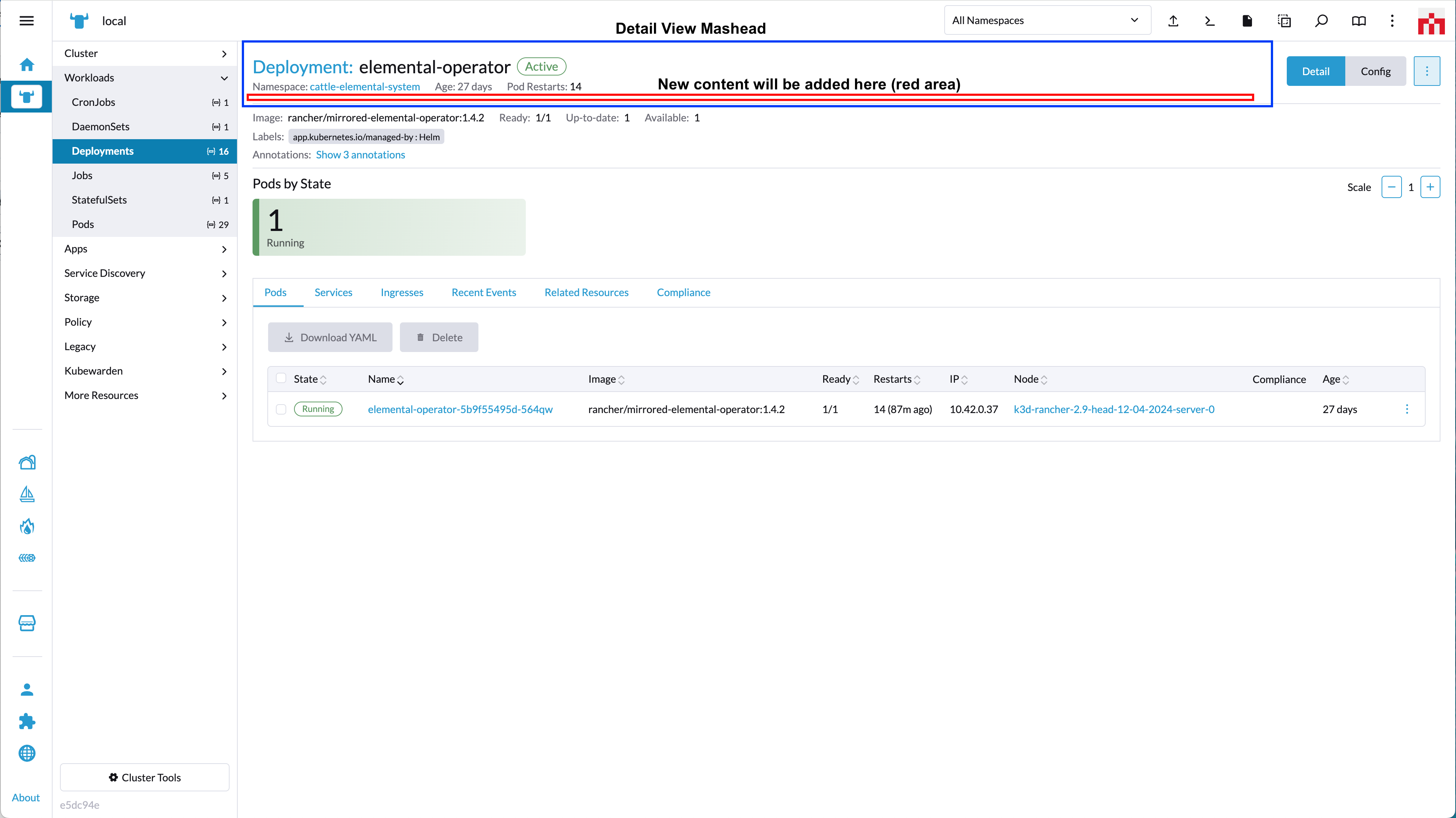The width and height of the screenshot is (1456, 818).
Task: Select the local cluster icon in sidebar
Action: pos(27,97)
